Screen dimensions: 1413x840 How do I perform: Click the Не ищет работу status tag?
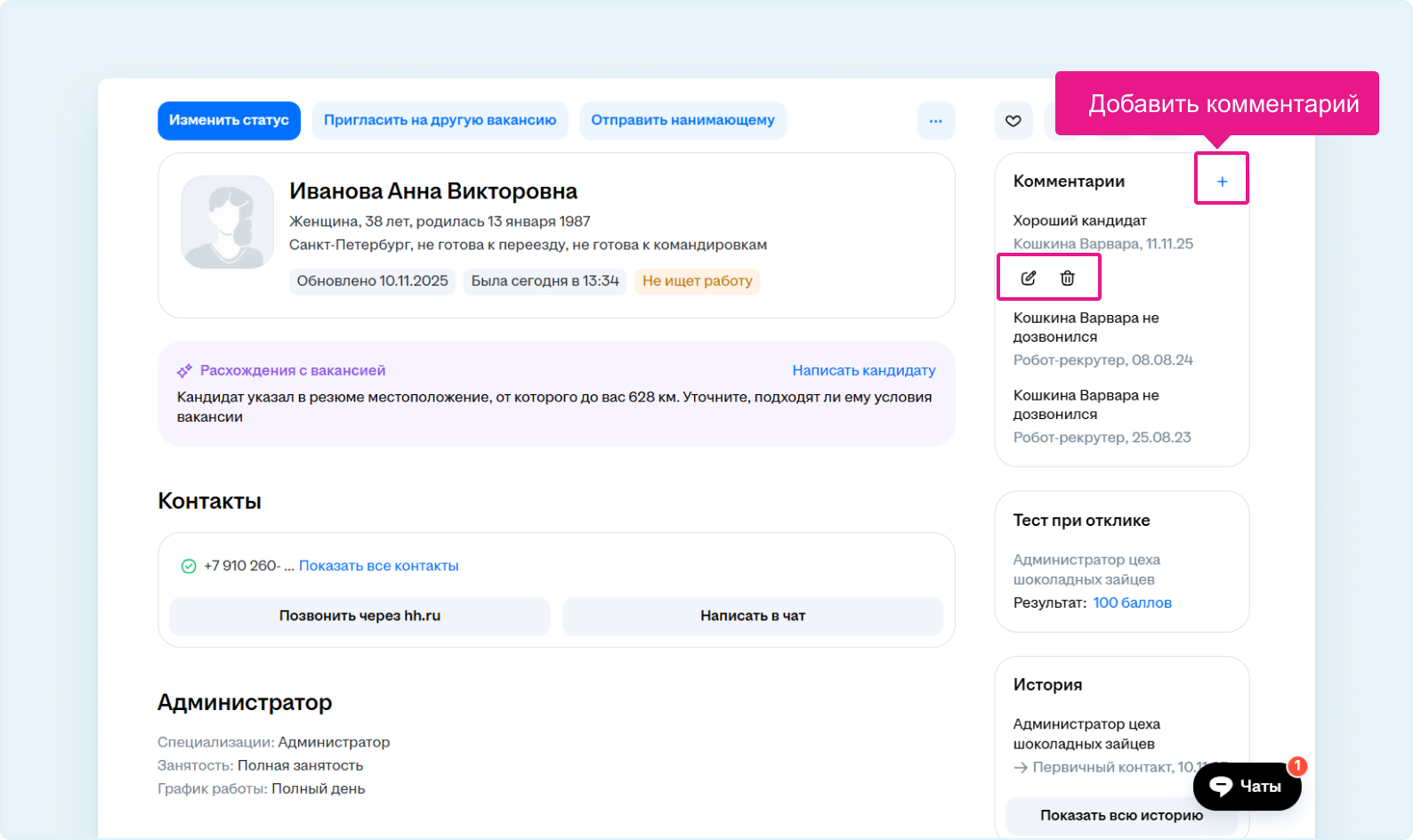click(697, 281)
